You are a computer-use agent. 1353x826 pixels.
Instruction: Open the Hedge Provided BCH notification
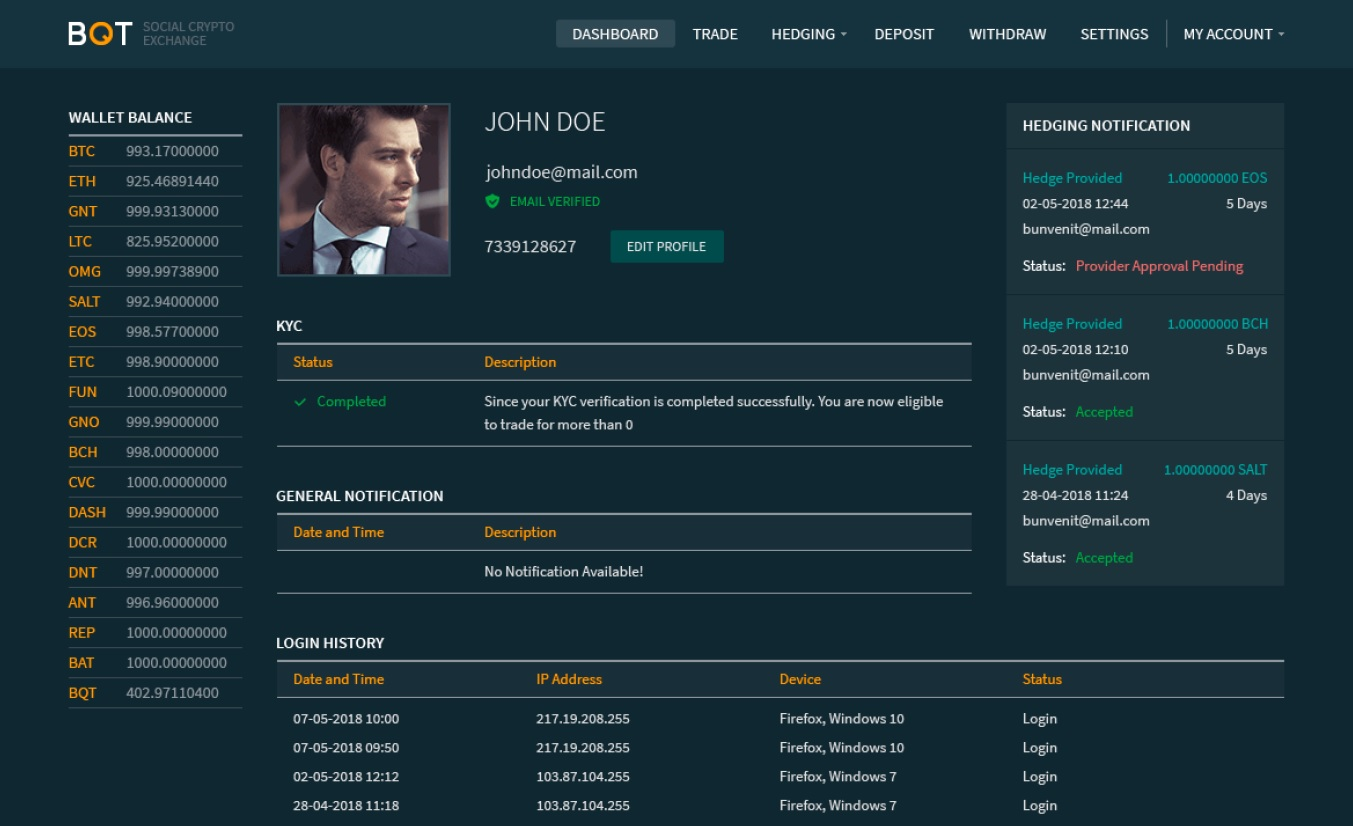coord(1145,368)
